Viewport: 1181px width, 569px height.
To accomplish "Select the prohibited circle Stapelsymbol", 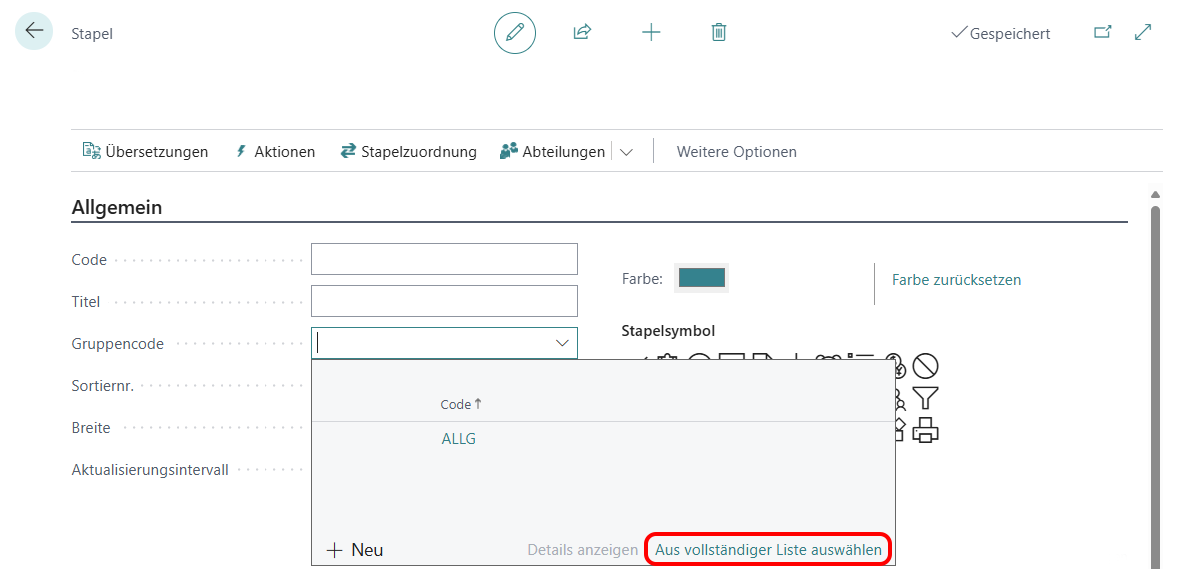I will (x=925, y=367).
